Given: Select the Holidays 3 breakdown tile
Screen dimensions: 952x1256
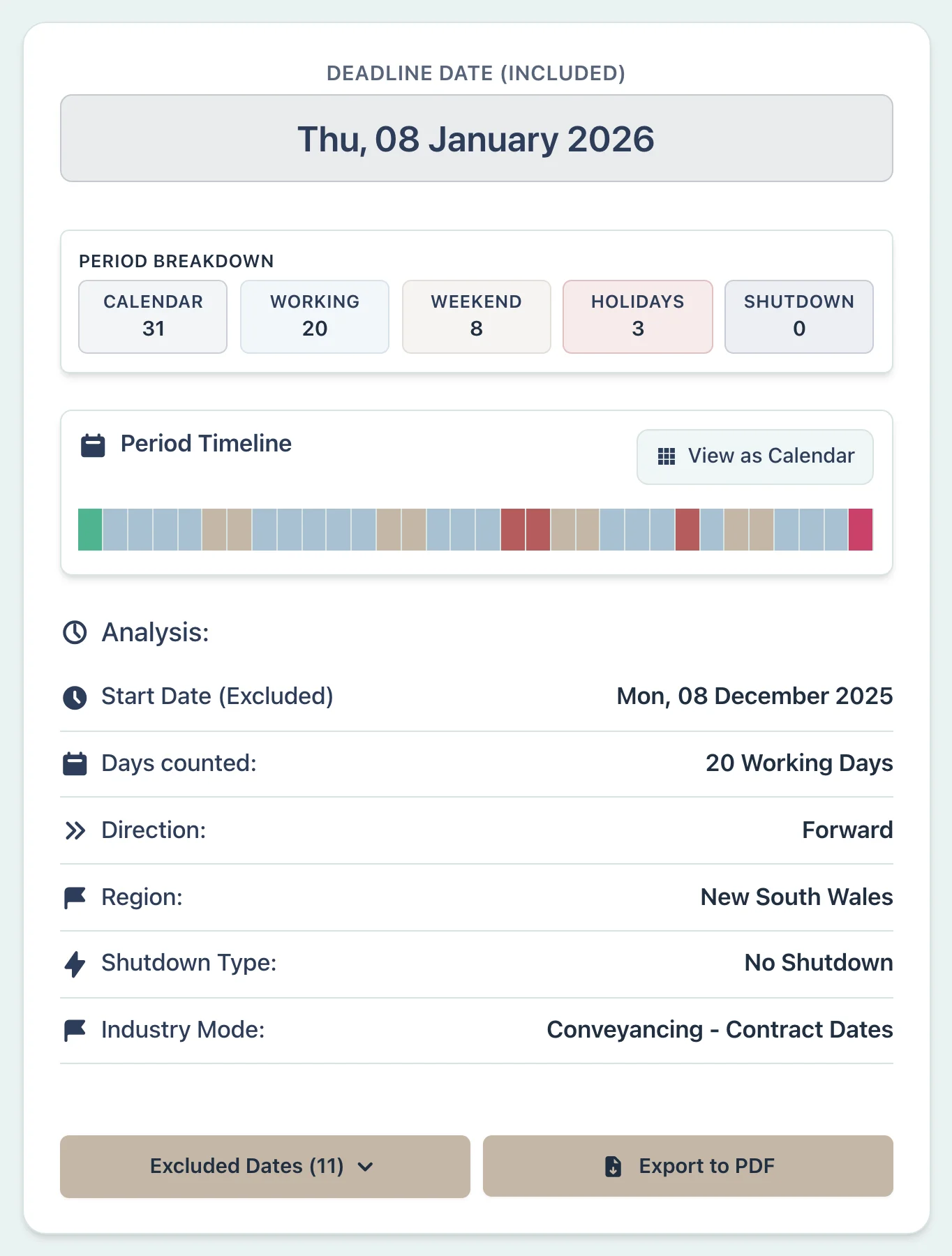Looking at the screenshot, I should 637,316.
